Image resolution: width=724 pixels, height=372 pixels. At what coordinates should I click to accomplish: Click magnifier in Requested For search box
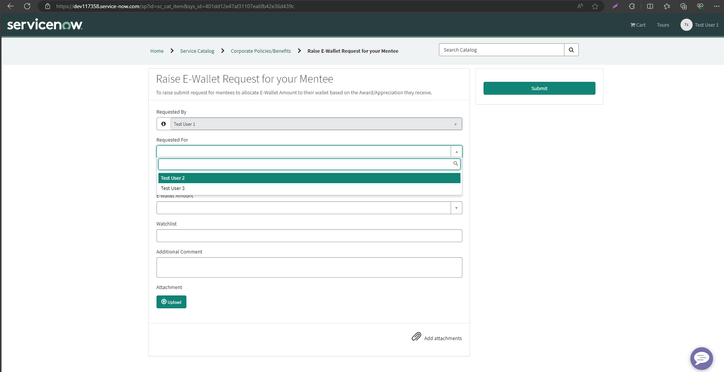point(455,163)
